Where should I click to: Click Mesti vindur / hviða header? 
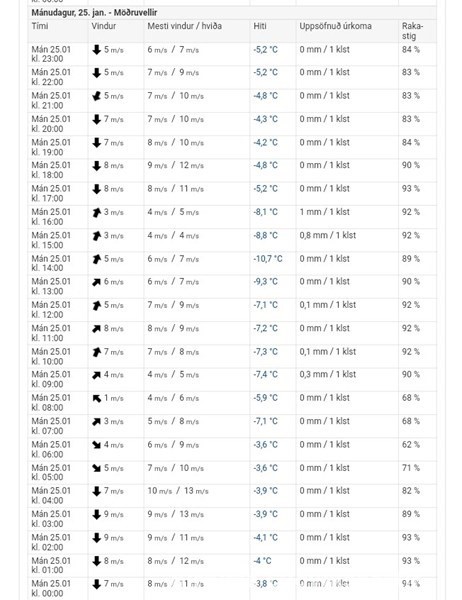[x=184, y=26]
